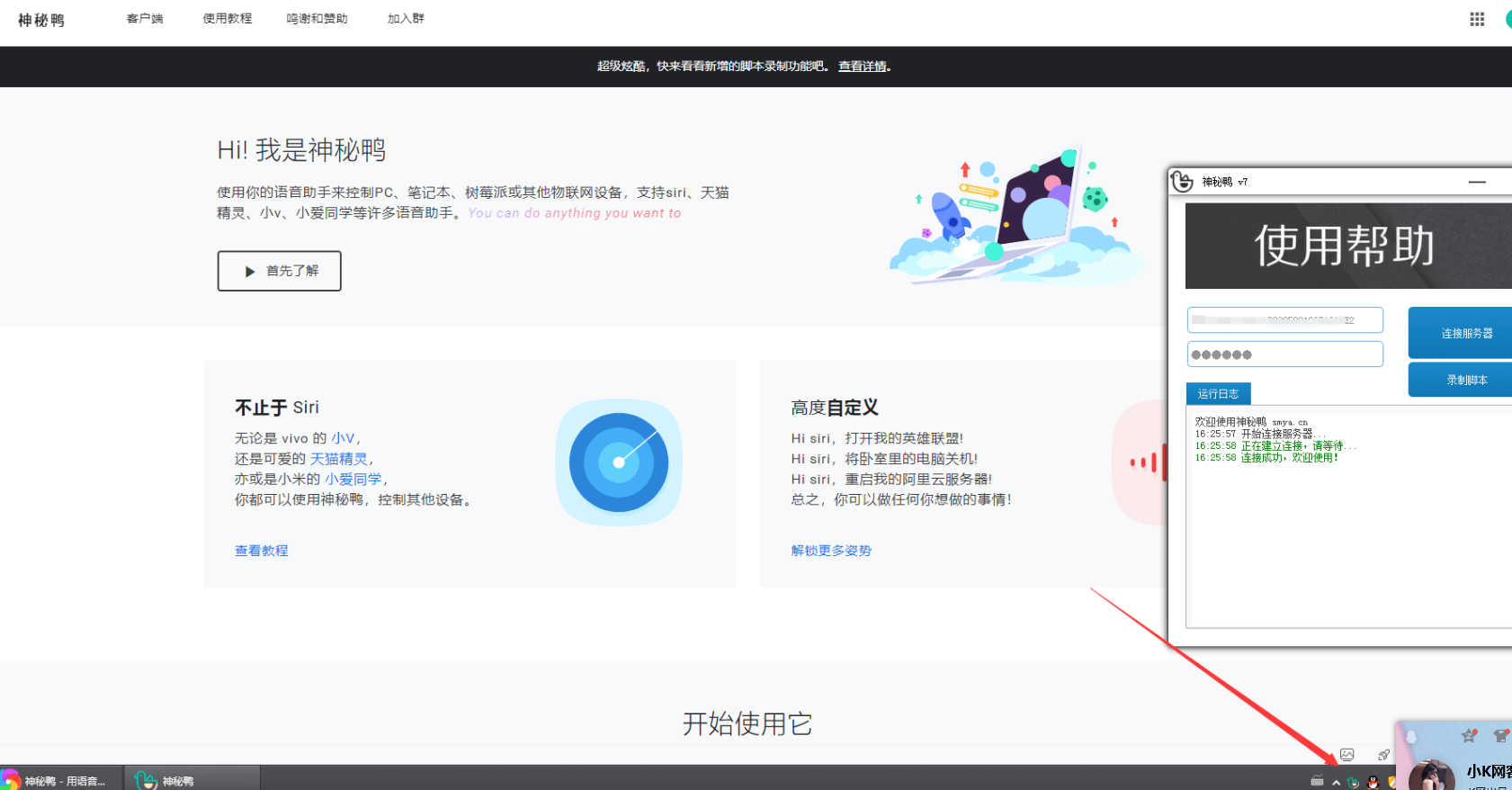Screen dimensions: 1512x790
Task: Click the 使用帮助 banner in app window
Action: point(1348,246)
